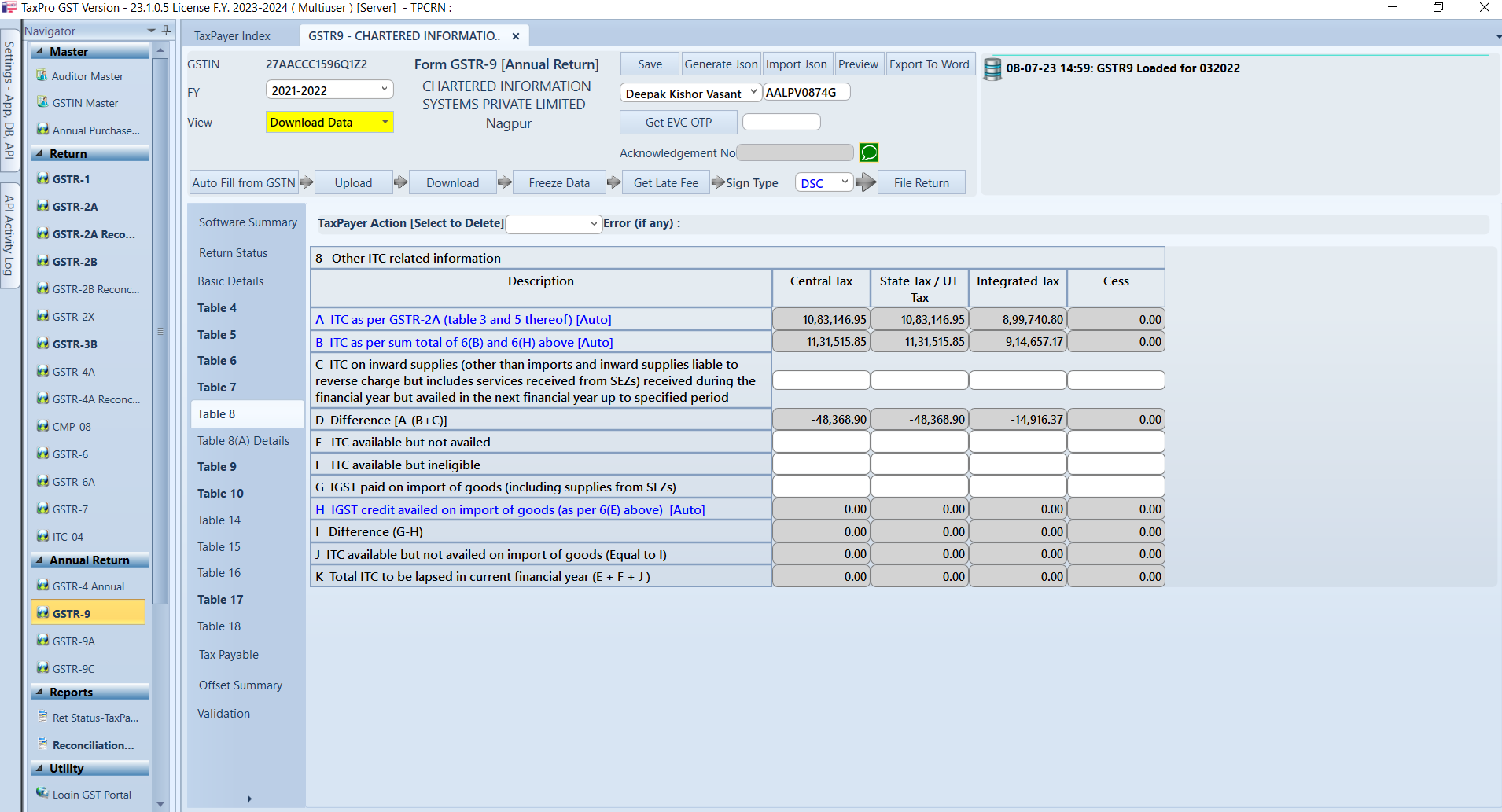Go to Table 8(A) Details

click(244, 441)
